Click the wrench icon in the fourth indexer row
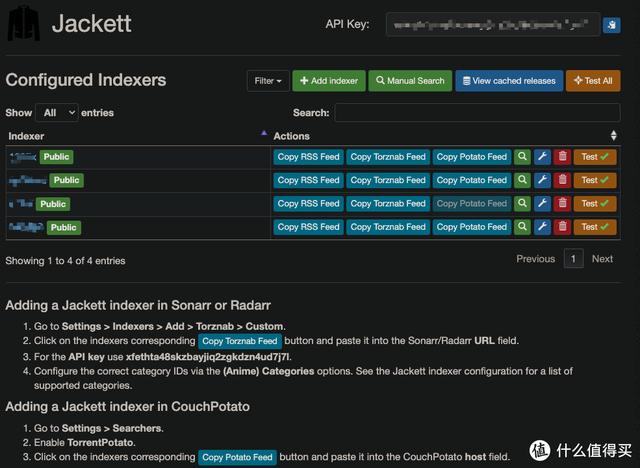 tap(542, 227)
